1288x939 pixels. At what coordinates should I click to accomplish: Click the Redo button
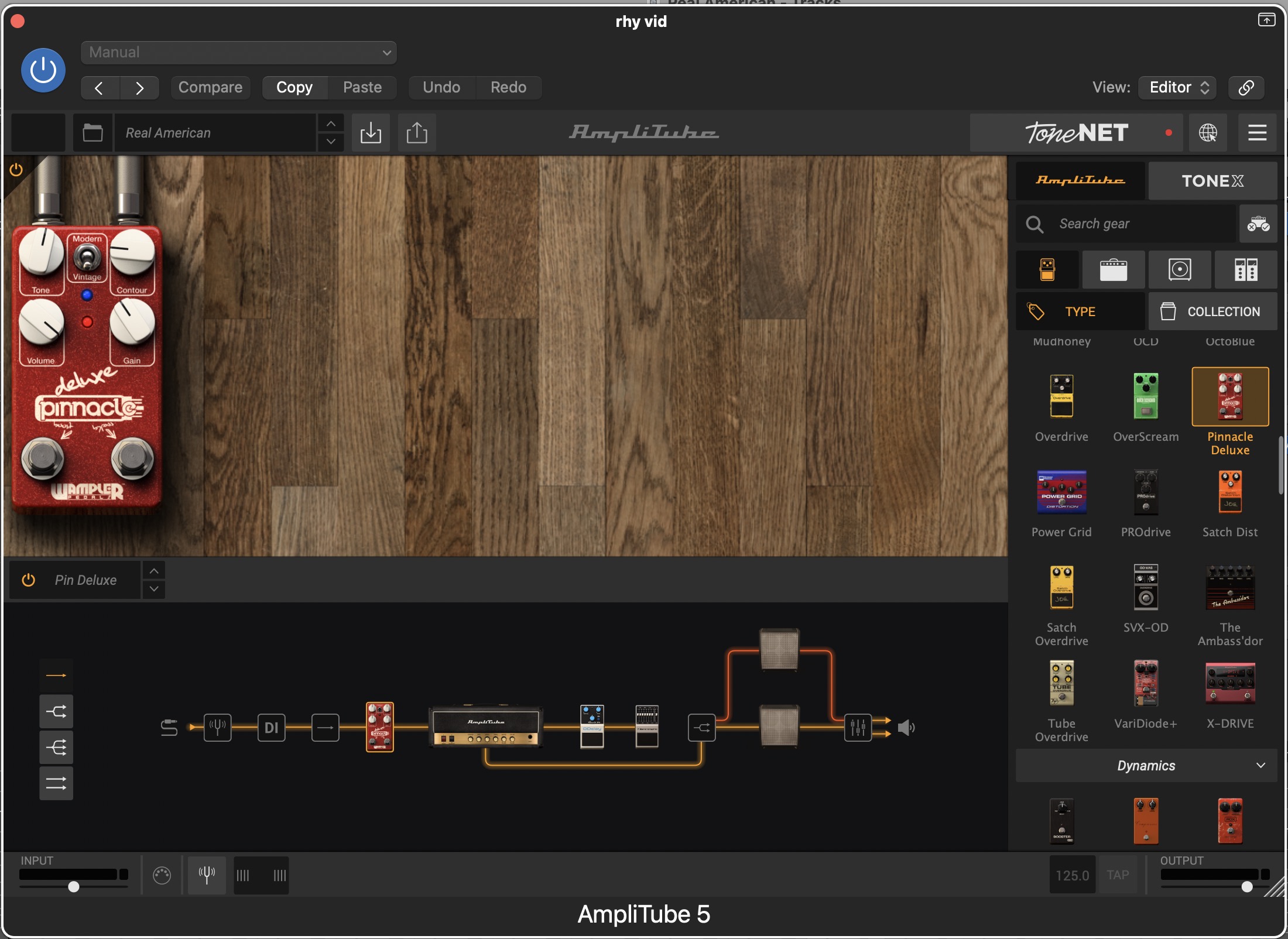tap(508, 88)
